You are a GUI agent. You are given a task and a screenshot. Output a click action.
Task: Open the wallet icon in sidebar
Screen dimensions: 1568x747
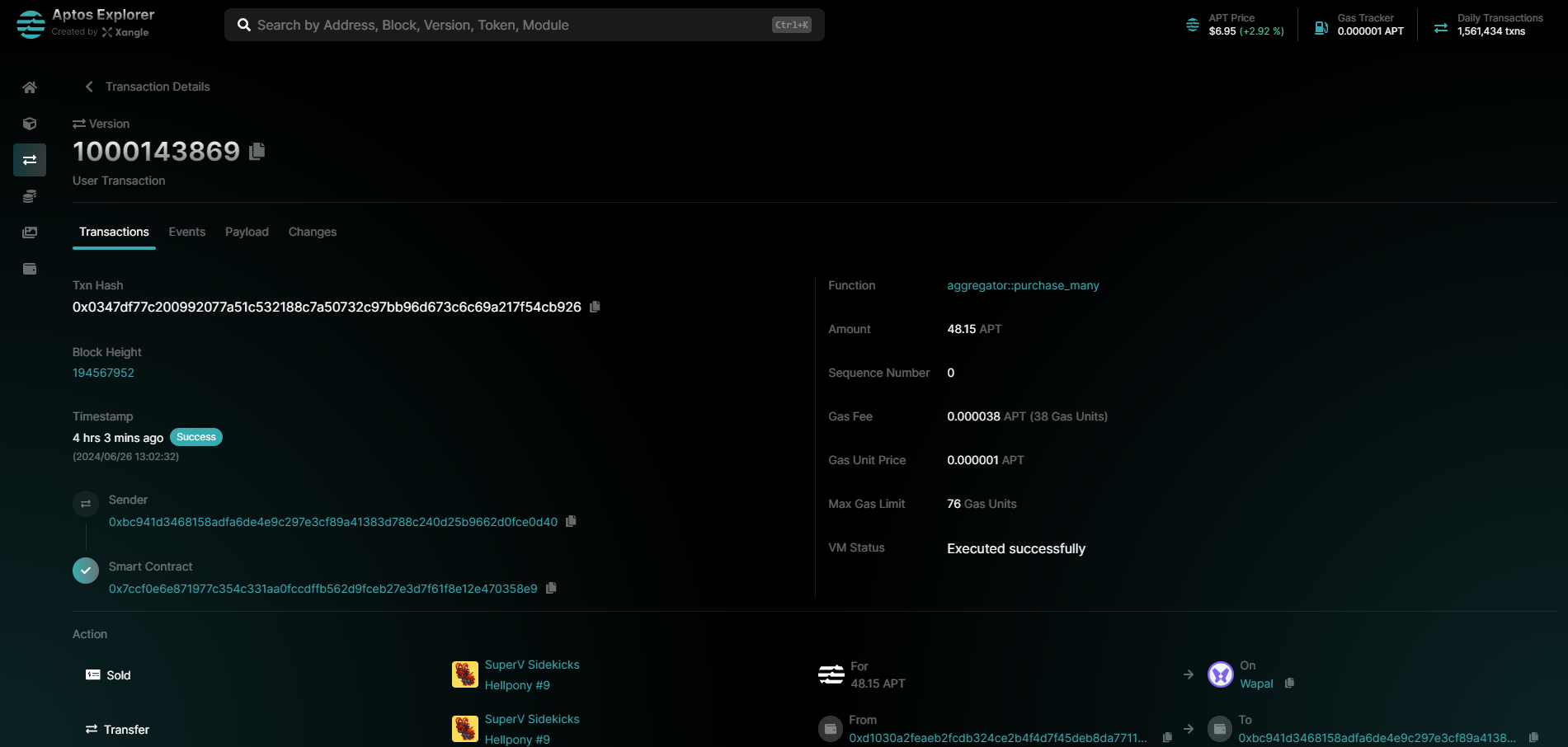(30, 269)
